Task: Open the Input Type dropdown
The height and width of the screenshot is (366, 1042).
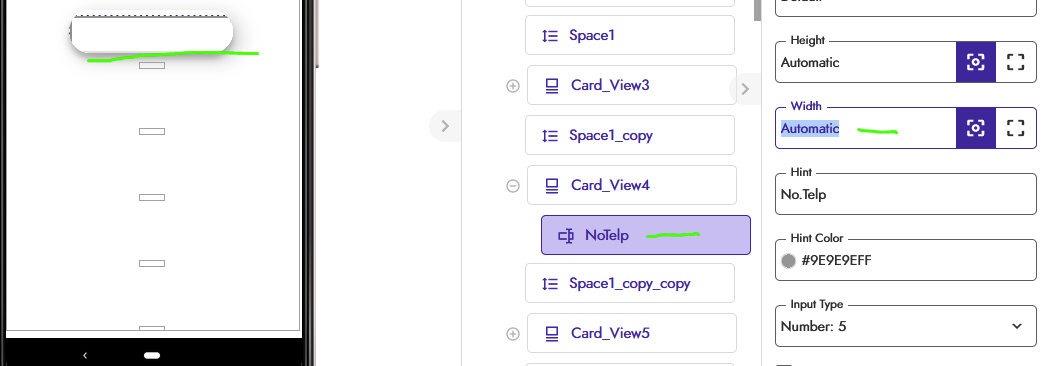Action: pos(905,326)
